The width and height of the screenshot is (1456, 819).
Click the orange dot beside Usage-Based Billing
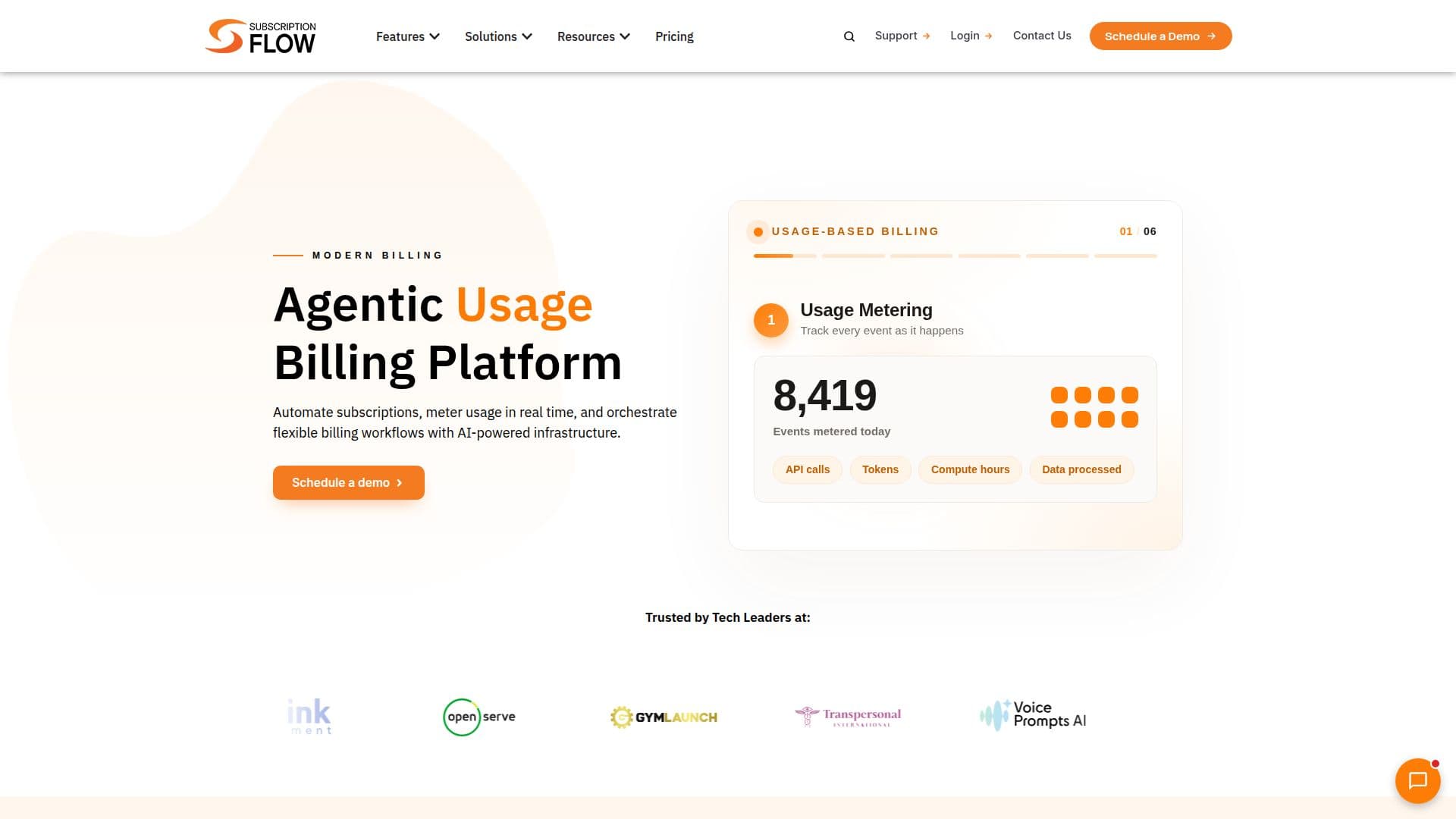point(758,232)
